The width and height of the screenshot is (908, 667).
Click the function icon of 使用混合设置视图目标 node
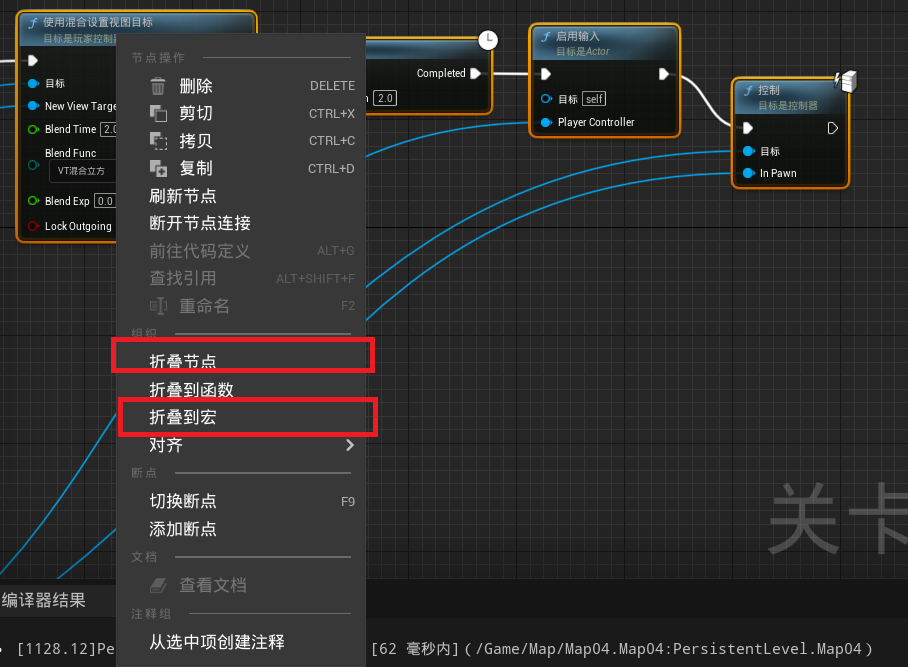pyautogui.click(x=33, y=23)
